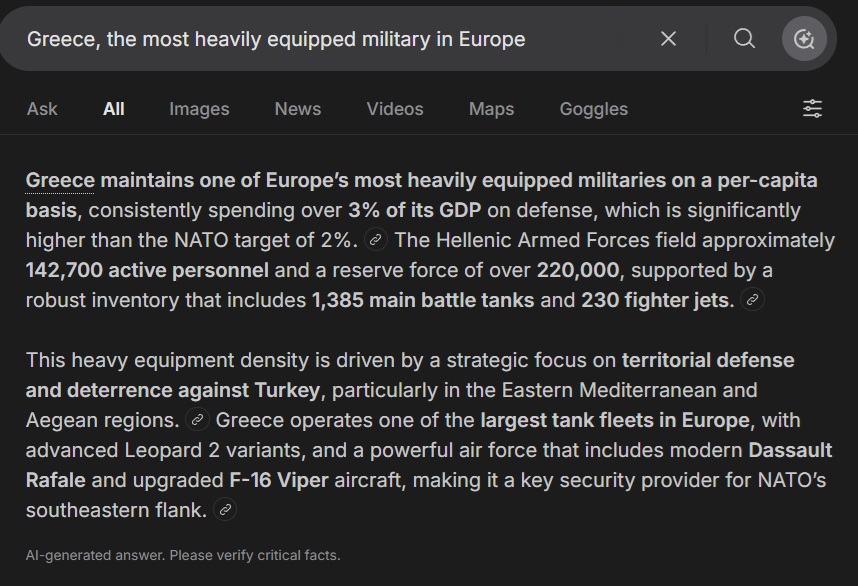858x586 pixels.
Task: Open the AI answer sparkle search icon
Action: [804, 39]
